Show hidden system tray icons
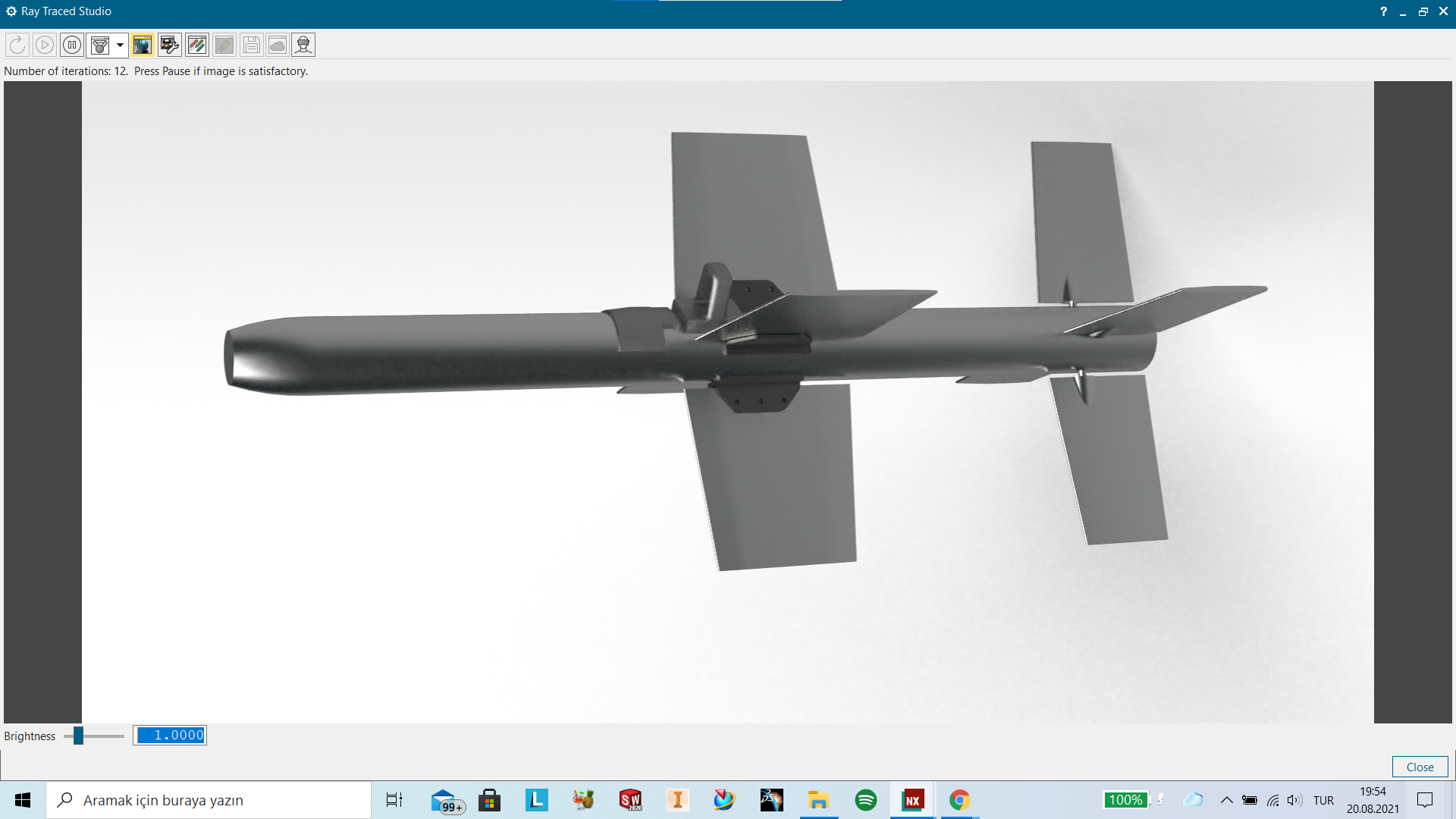 pyautogui.click(x=1226, y=800)
